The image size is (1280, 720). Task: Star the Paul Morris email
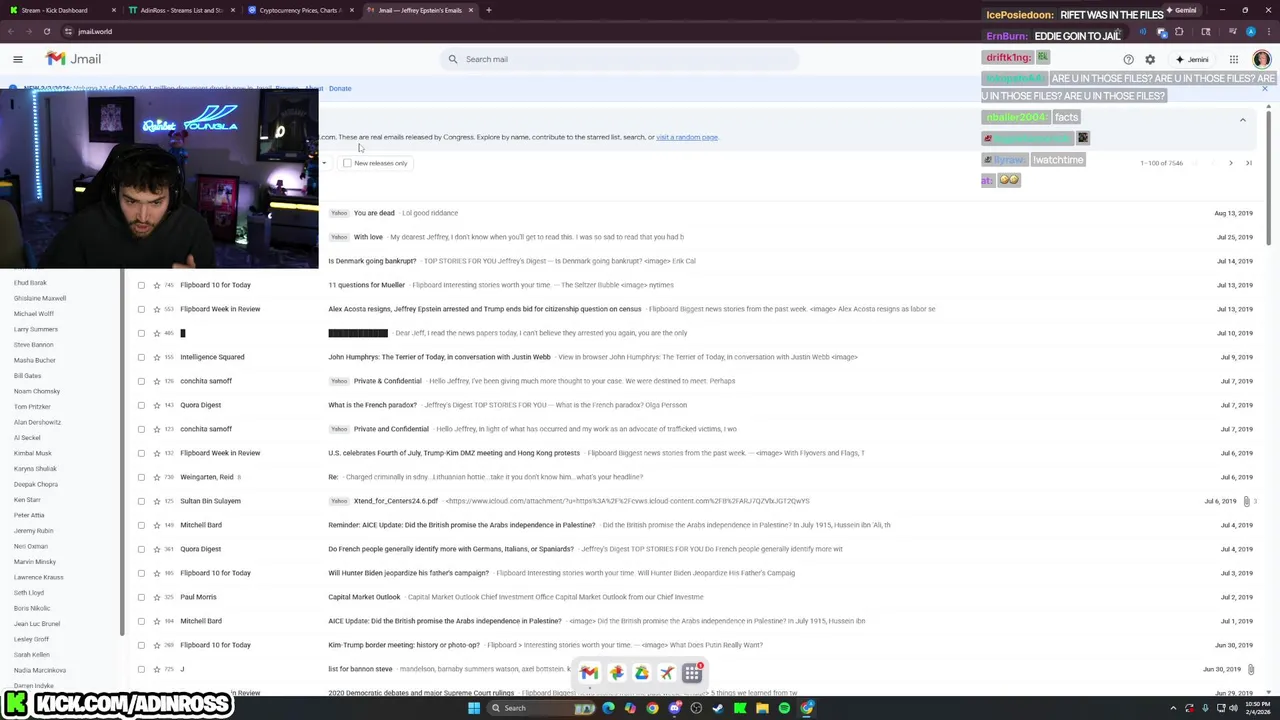pyautogui.click(x=156, y=597)
